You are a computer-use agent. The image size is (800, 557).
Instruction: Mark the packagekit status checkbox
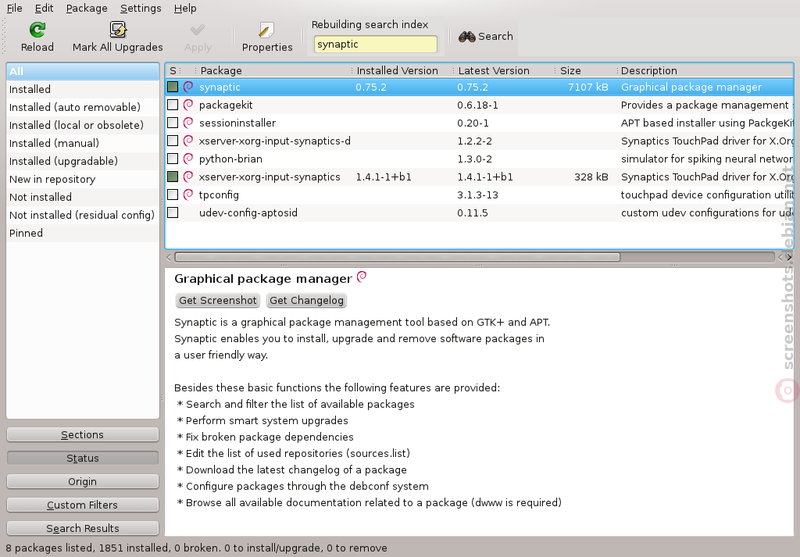[173, 105]
